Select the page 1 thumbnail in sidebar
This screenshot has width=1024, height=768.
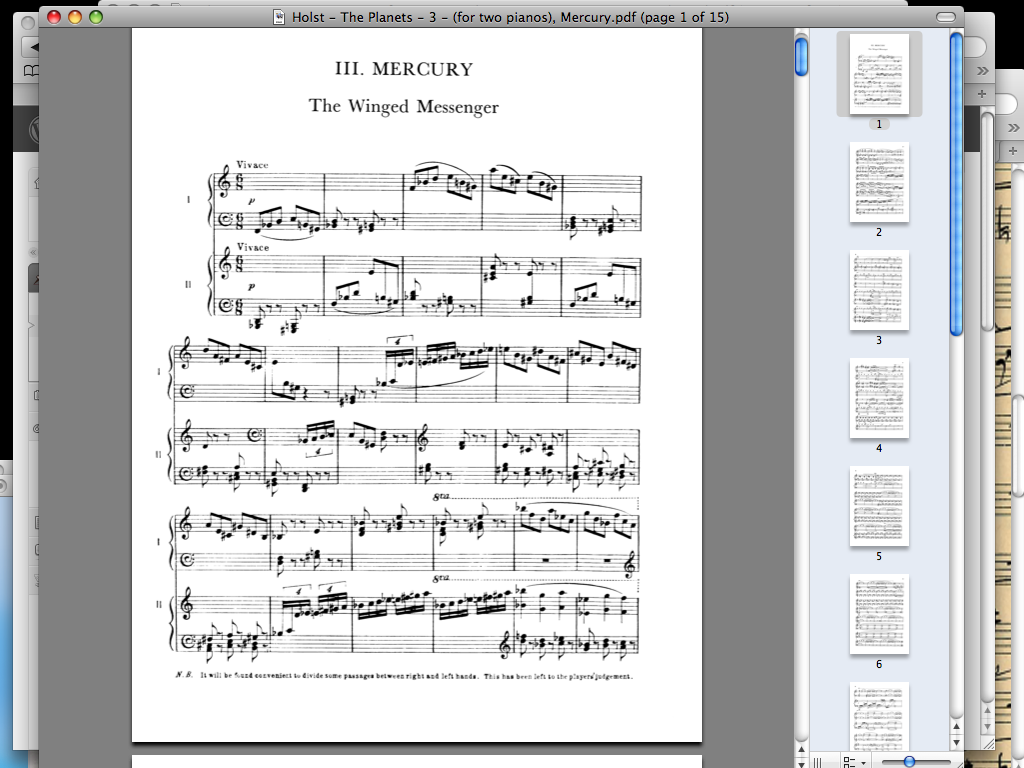pos(879,74)
